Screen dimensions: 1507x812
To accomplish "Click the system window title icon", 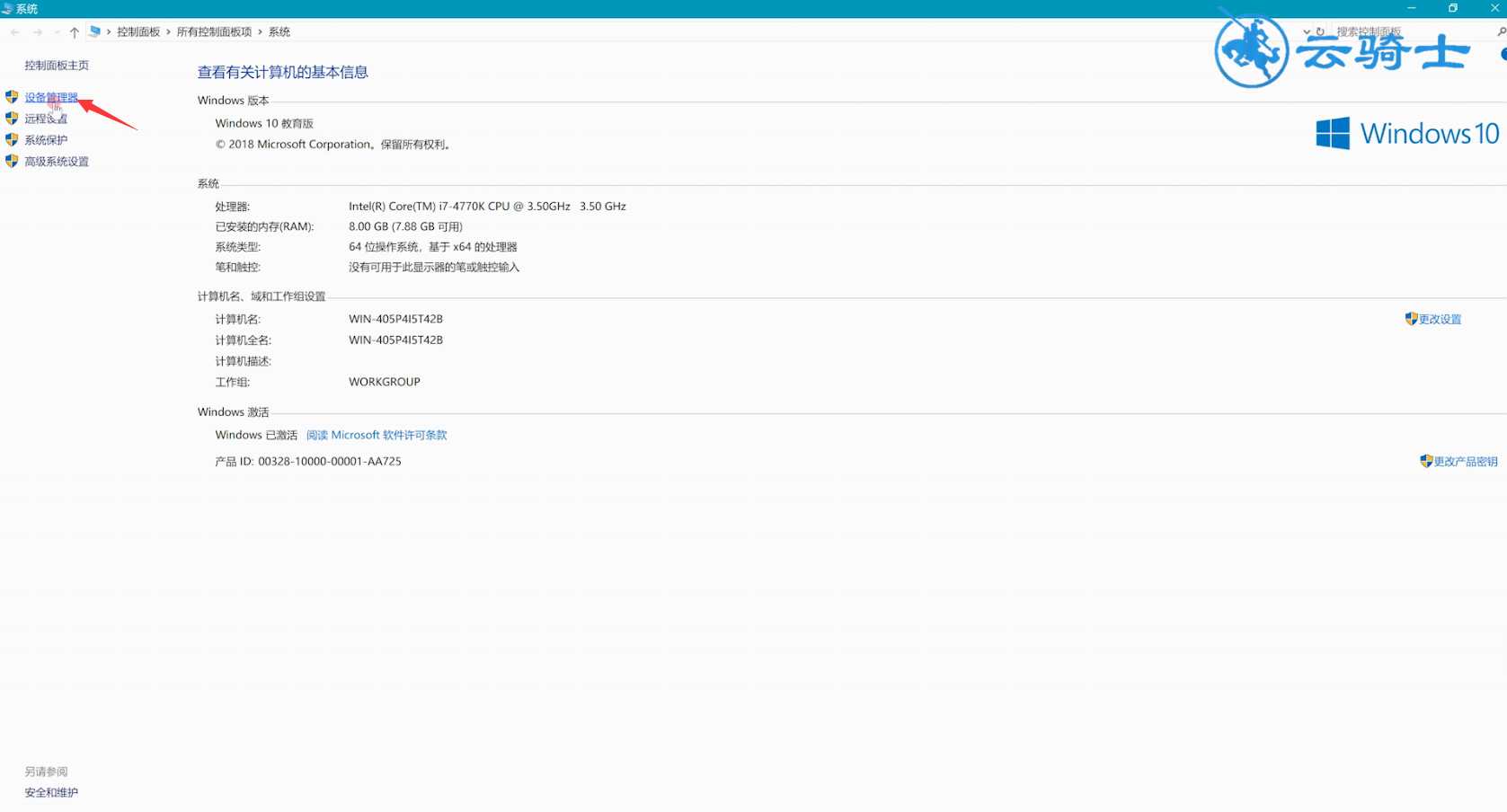I will coord(7,8).
